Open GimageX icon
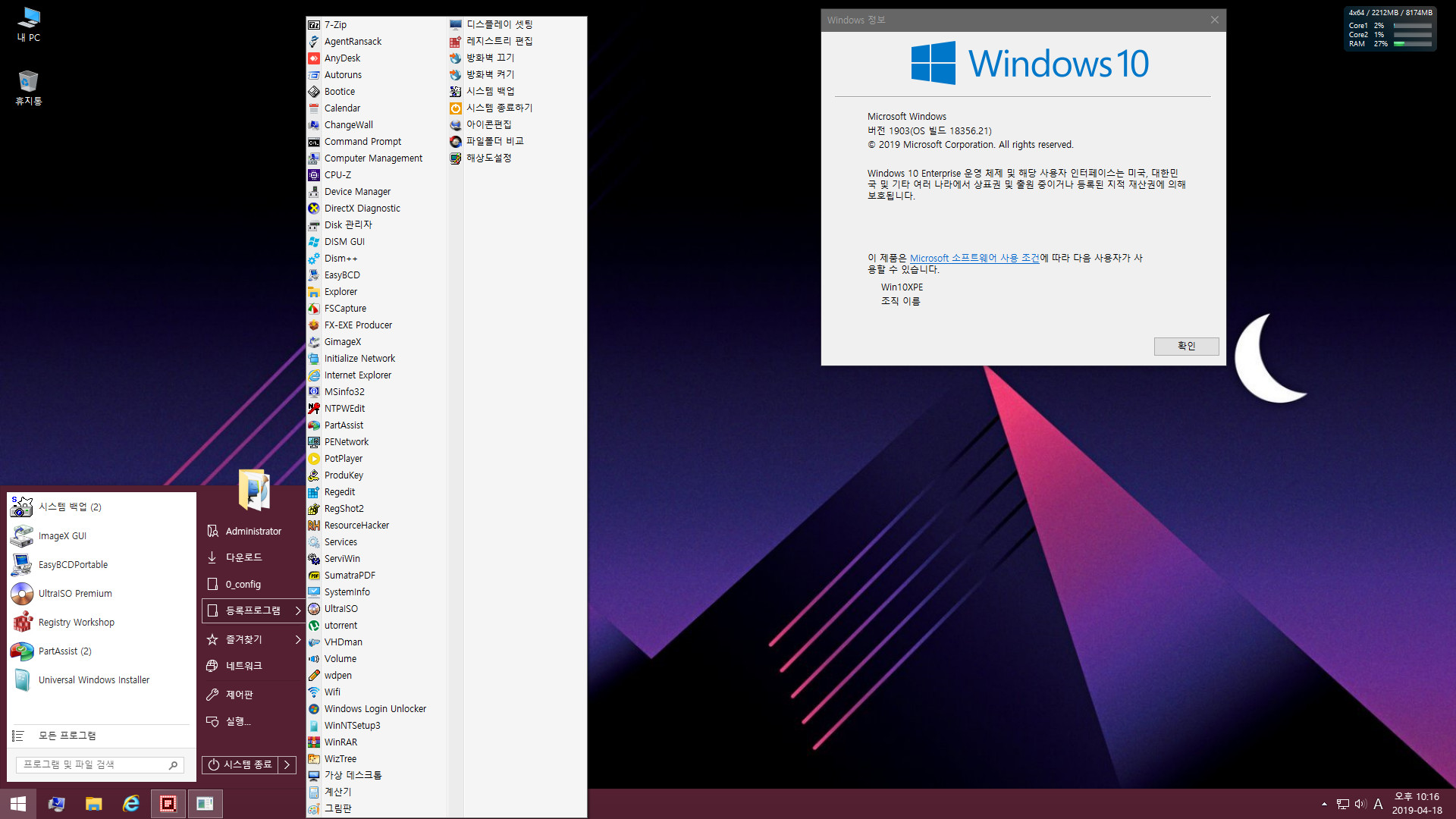Viewport: 1456px width, 819px height. (314, 342)
